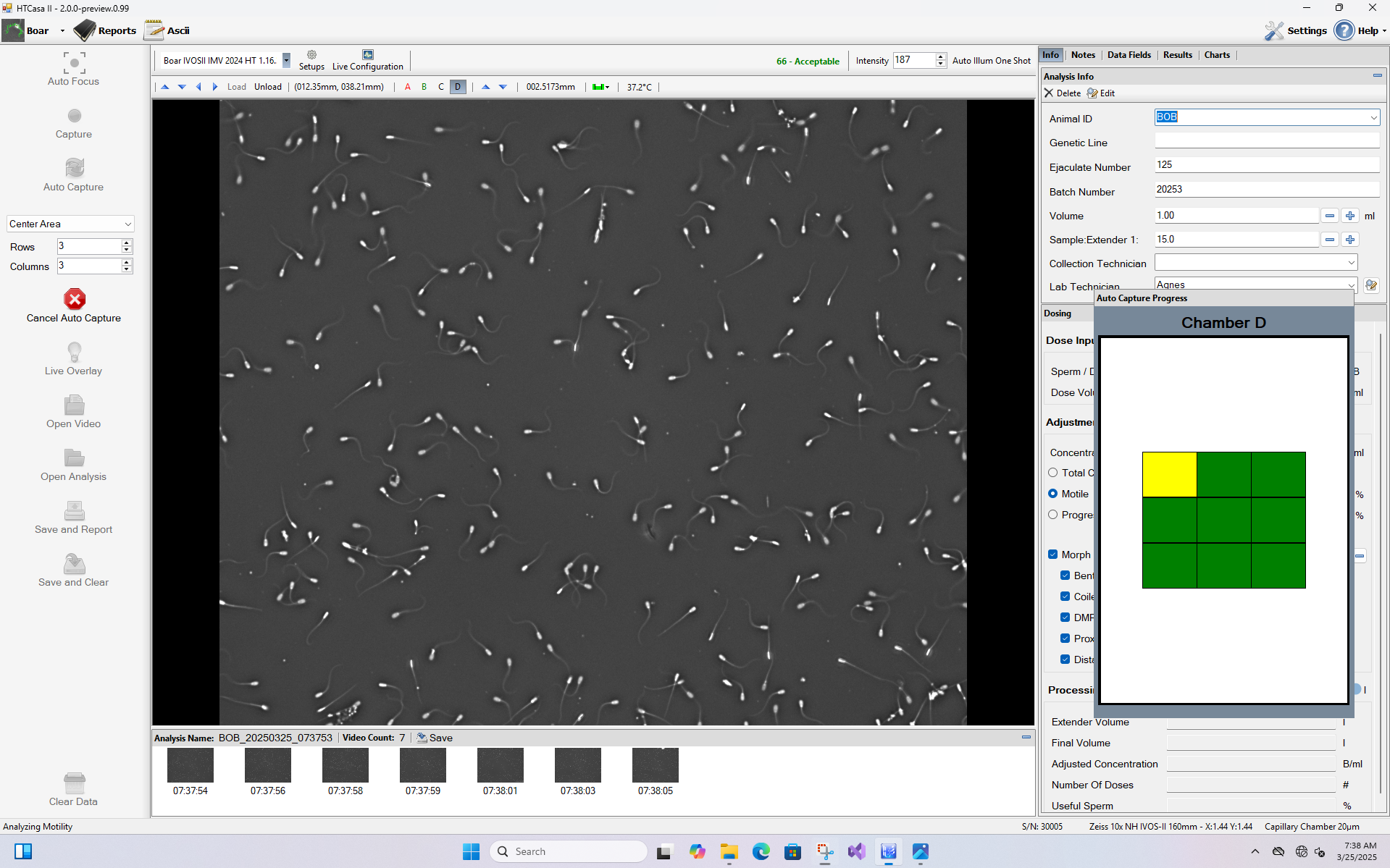
Task: Open the Animal ID dropdown
Action: pos(1373,117)
